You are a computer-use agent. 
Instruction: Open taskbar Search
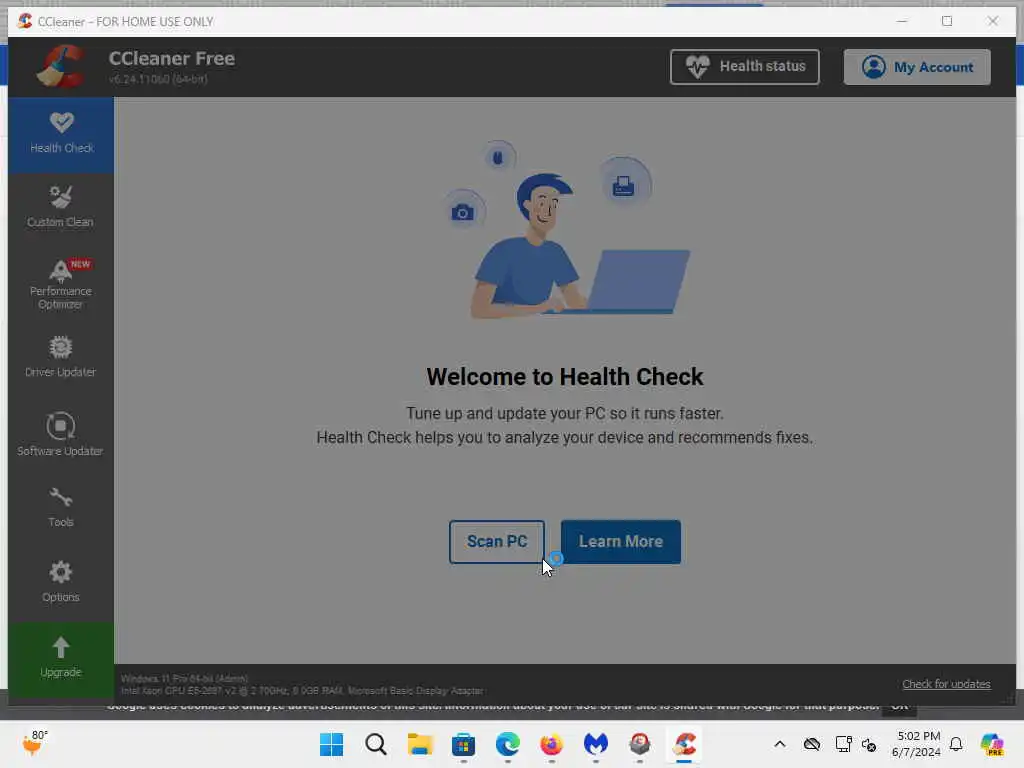376,744
